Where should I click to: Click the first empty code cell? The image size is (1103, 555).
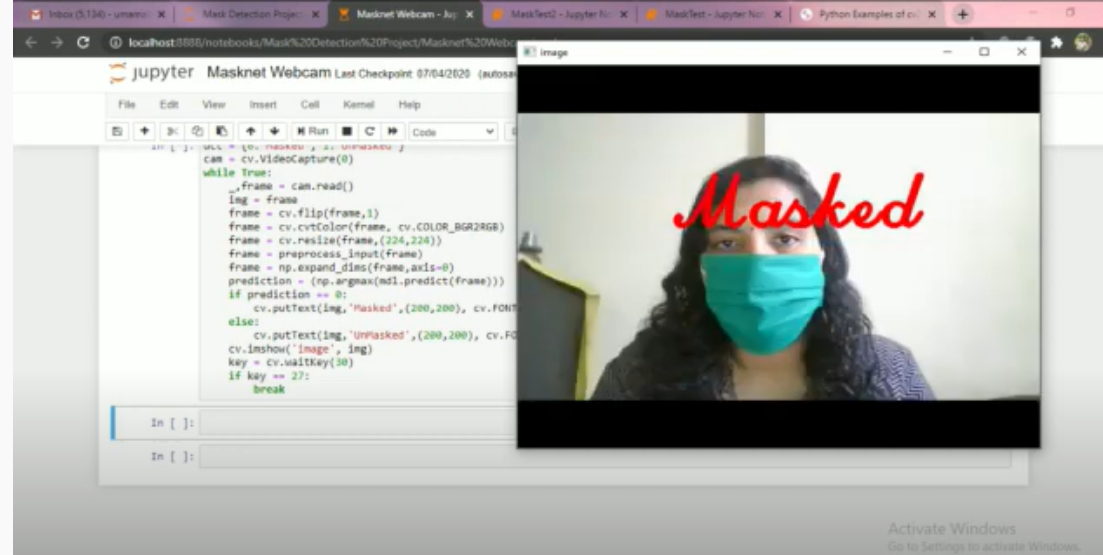tap(359, 423)
